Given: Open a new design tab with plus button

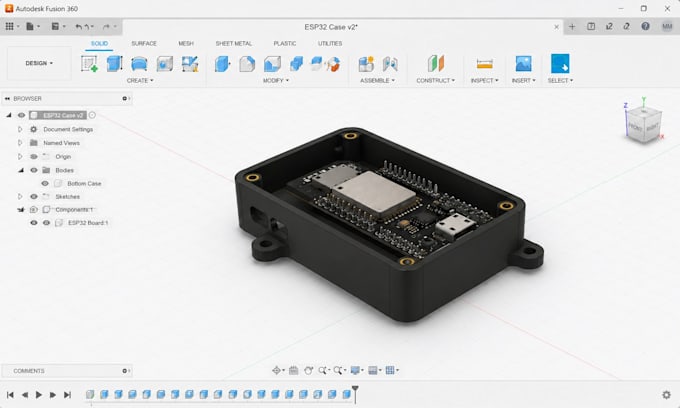Looking at the screenshot, I should pos(572,26).
